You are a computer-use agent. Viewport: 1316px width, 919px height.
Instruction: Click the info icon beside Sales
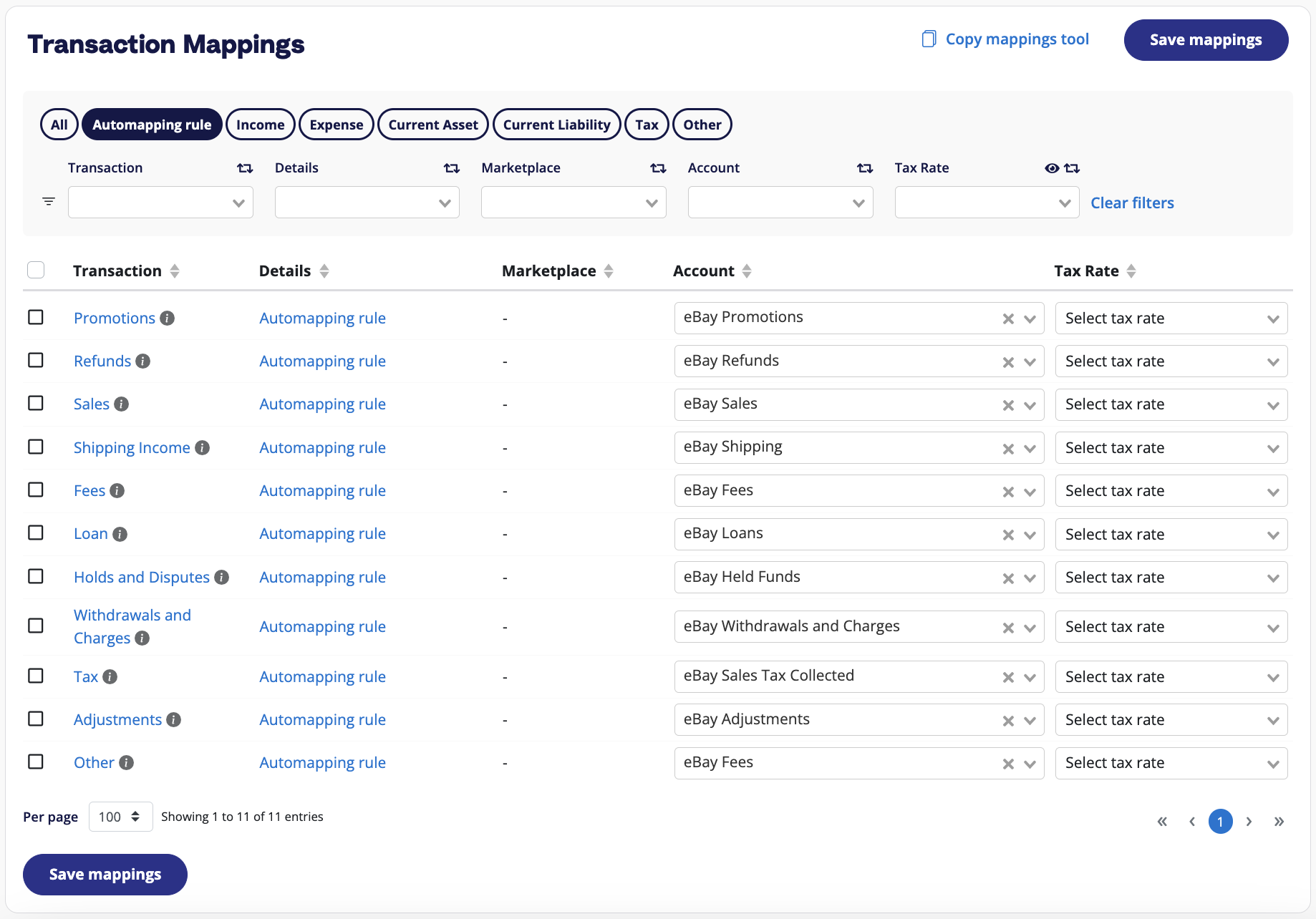pos(121,404)
